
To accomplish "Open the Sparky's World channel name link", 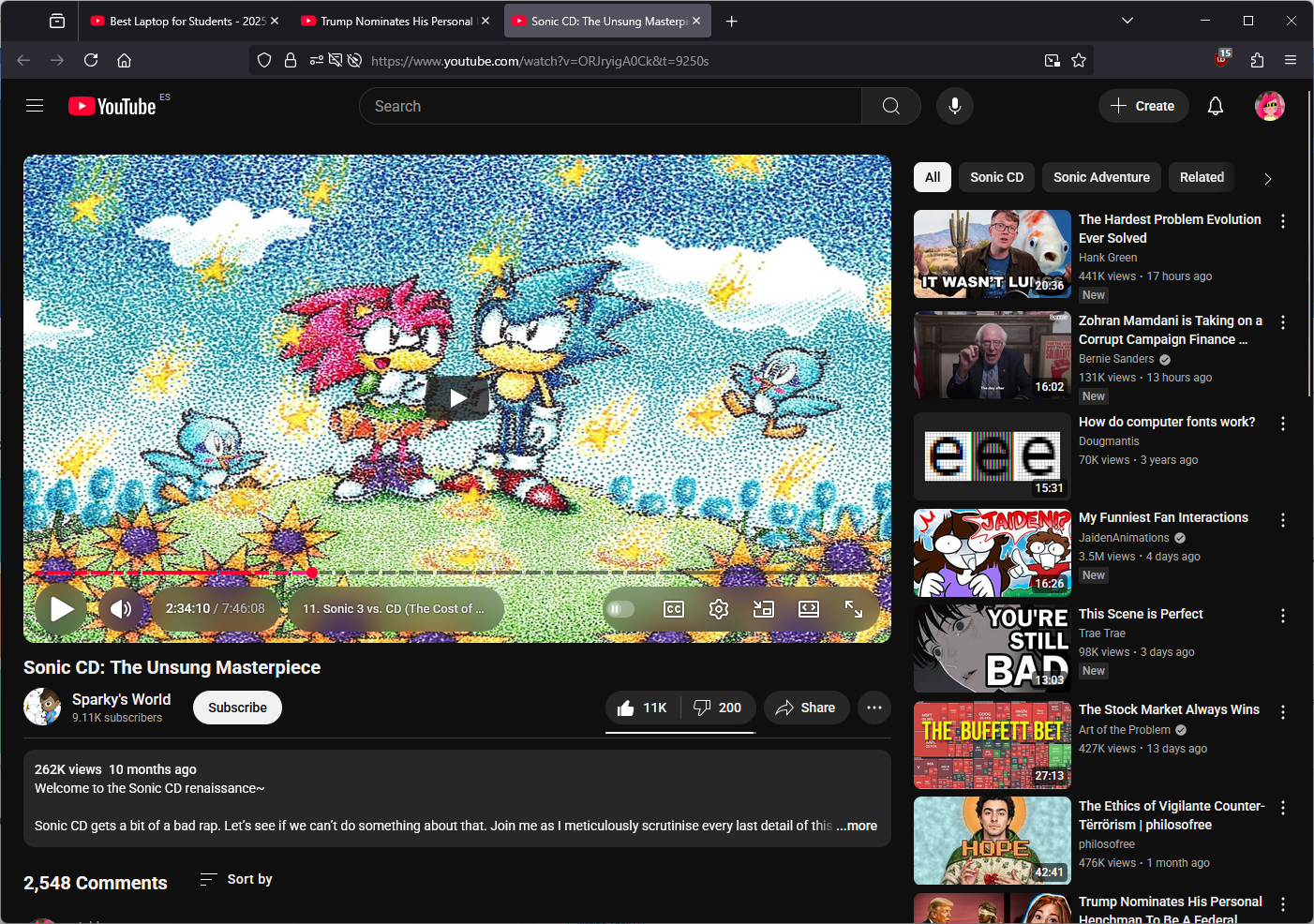I will [x=121, y=699].
